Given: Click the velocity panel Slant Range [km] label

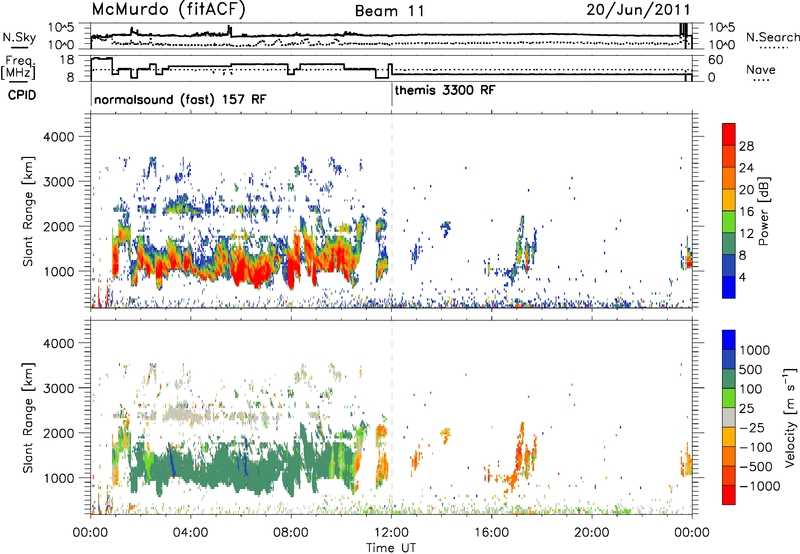Looking at the screenshot, I should click(28, 417).
